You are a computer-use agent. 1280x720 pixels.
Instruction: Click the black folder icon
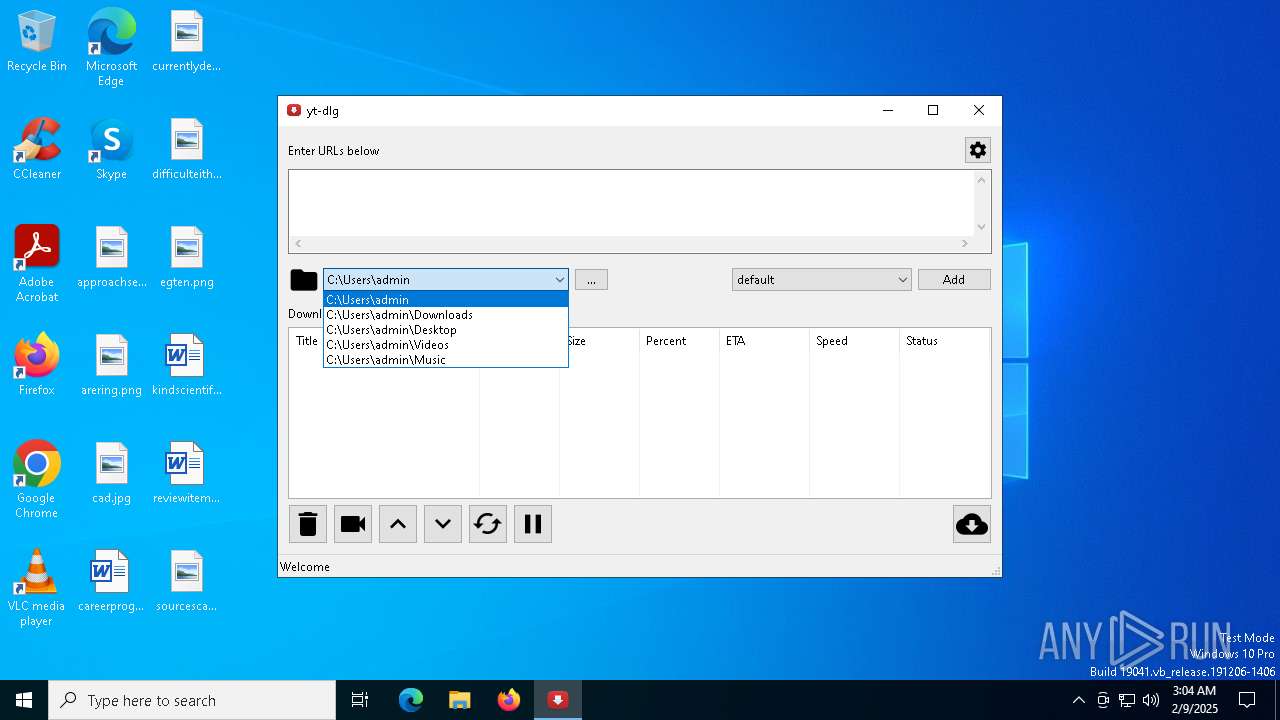pyautogui.click(x=304, y=280)
